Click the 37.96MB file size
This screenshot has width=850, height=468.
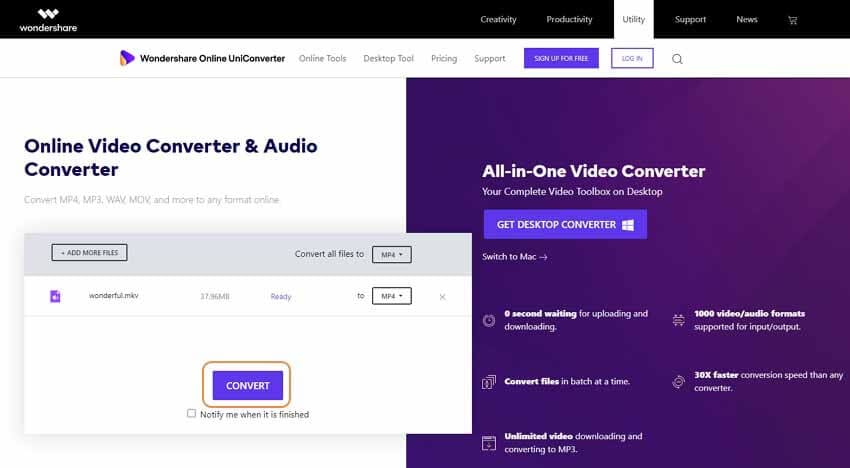[215, 297]
